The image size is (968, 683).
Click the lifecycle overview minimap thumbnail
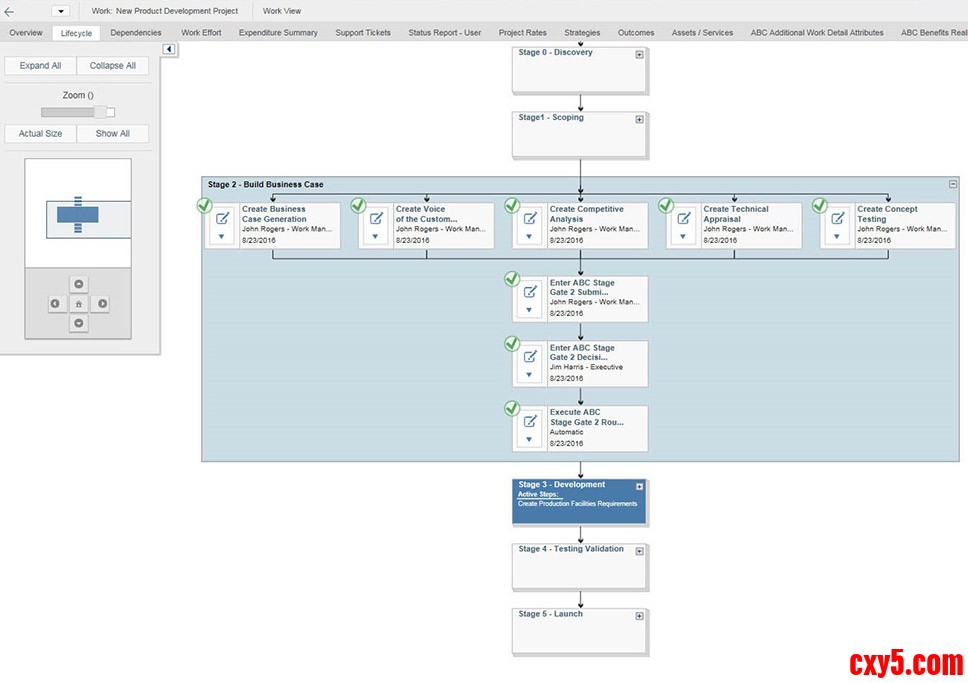[x=78, y=214]
